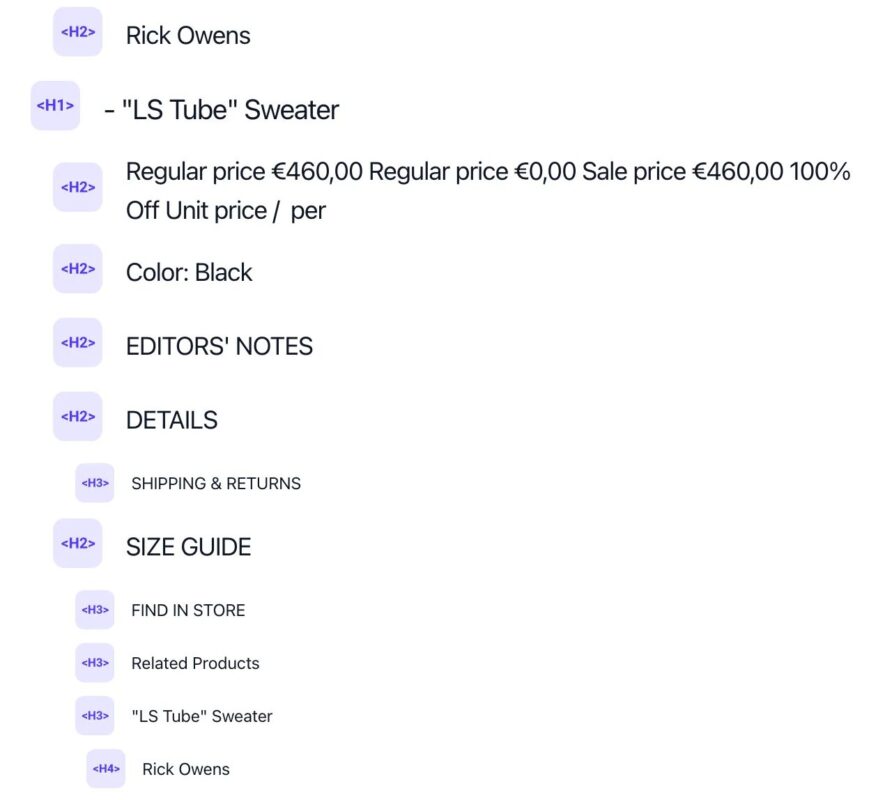Viewport: 885px width, 800px height.
Task: Click the DETAILS heading text
Action: pos(171,420)
